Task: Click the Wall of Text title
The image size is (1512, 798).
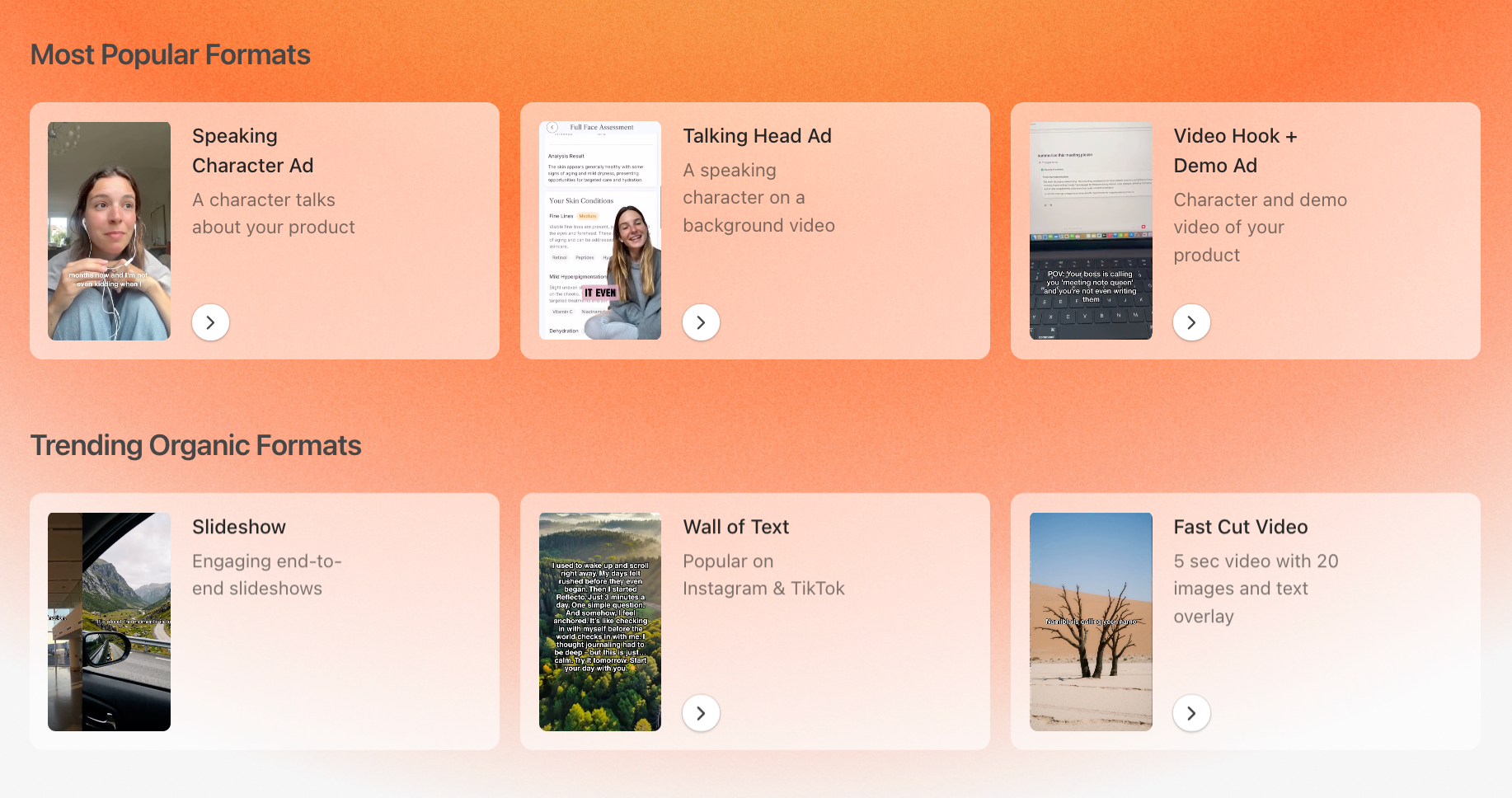Action: pyautogui.click(x=735, y=527)
